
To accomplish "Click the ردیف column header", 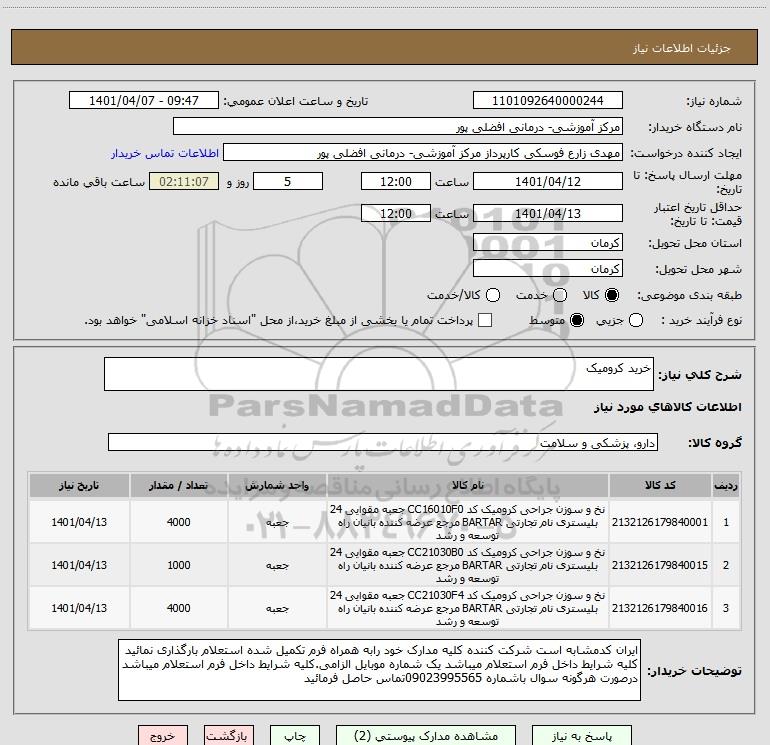I will click(x=726, y=486).
